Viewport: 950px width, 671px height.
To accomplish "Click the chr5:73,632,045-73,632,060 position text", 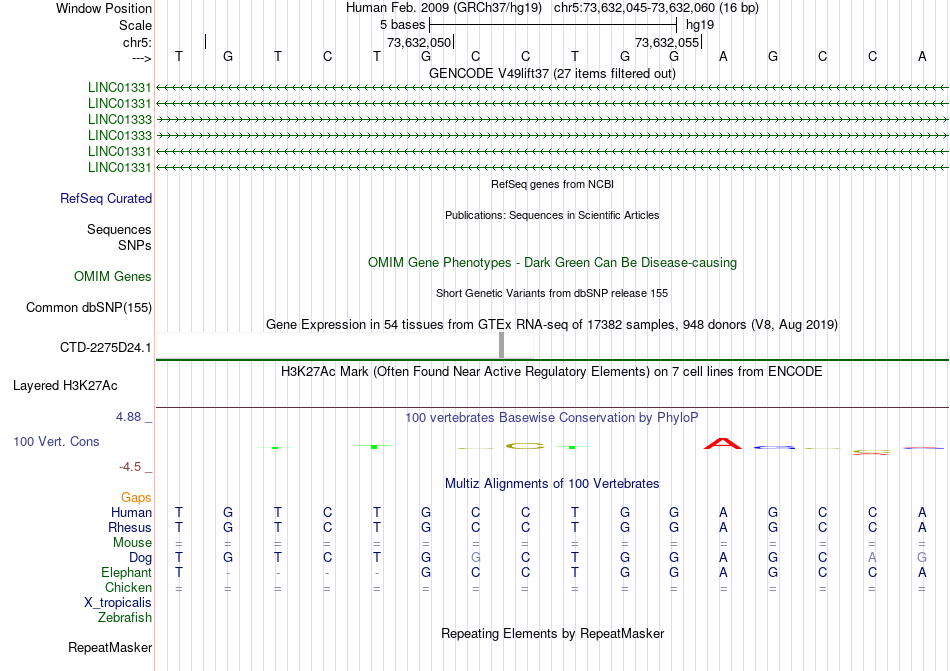I will pos(656,8).
